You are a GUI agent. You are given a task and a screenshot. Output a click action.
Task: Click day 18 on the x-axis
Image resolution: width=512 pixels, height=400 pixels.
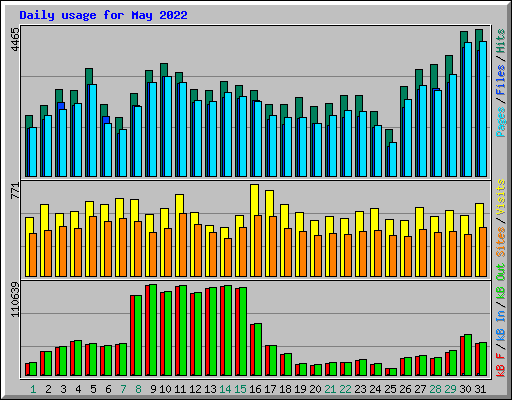tap(285, 389)
